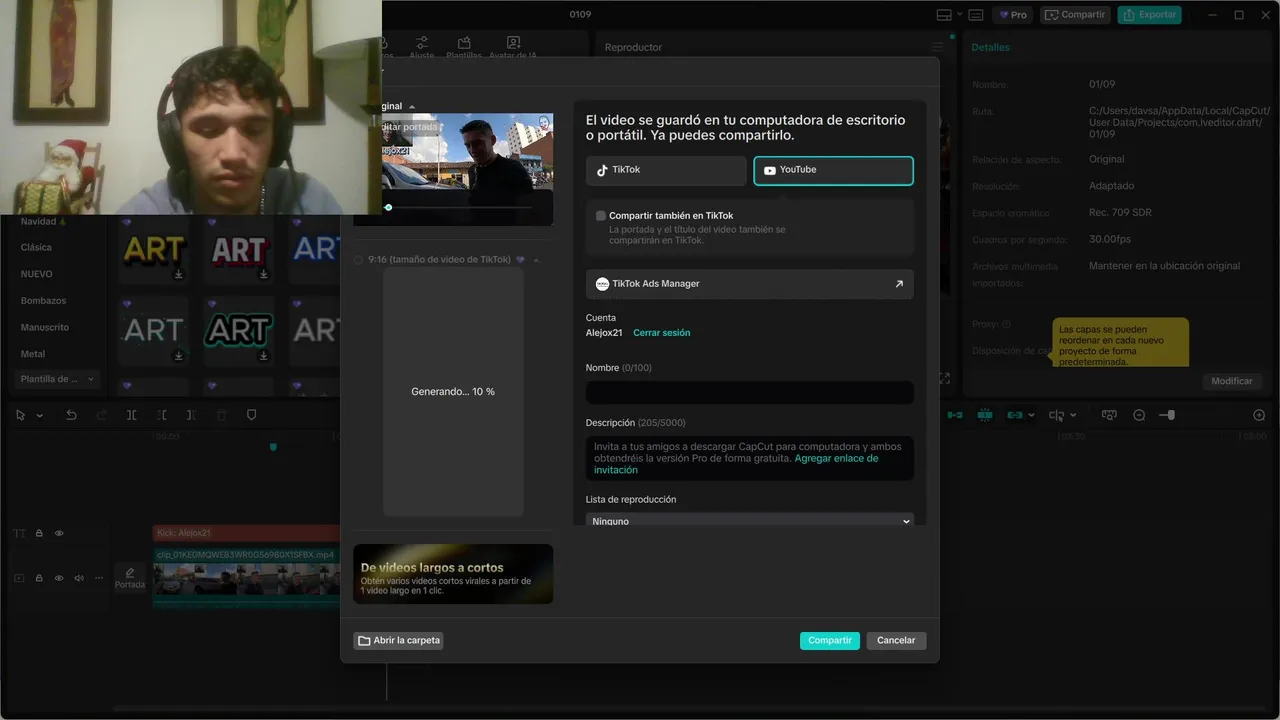The image size is (1280, 720).
Task: Toggle fullscreen player icon
Action: pos(944,378)
